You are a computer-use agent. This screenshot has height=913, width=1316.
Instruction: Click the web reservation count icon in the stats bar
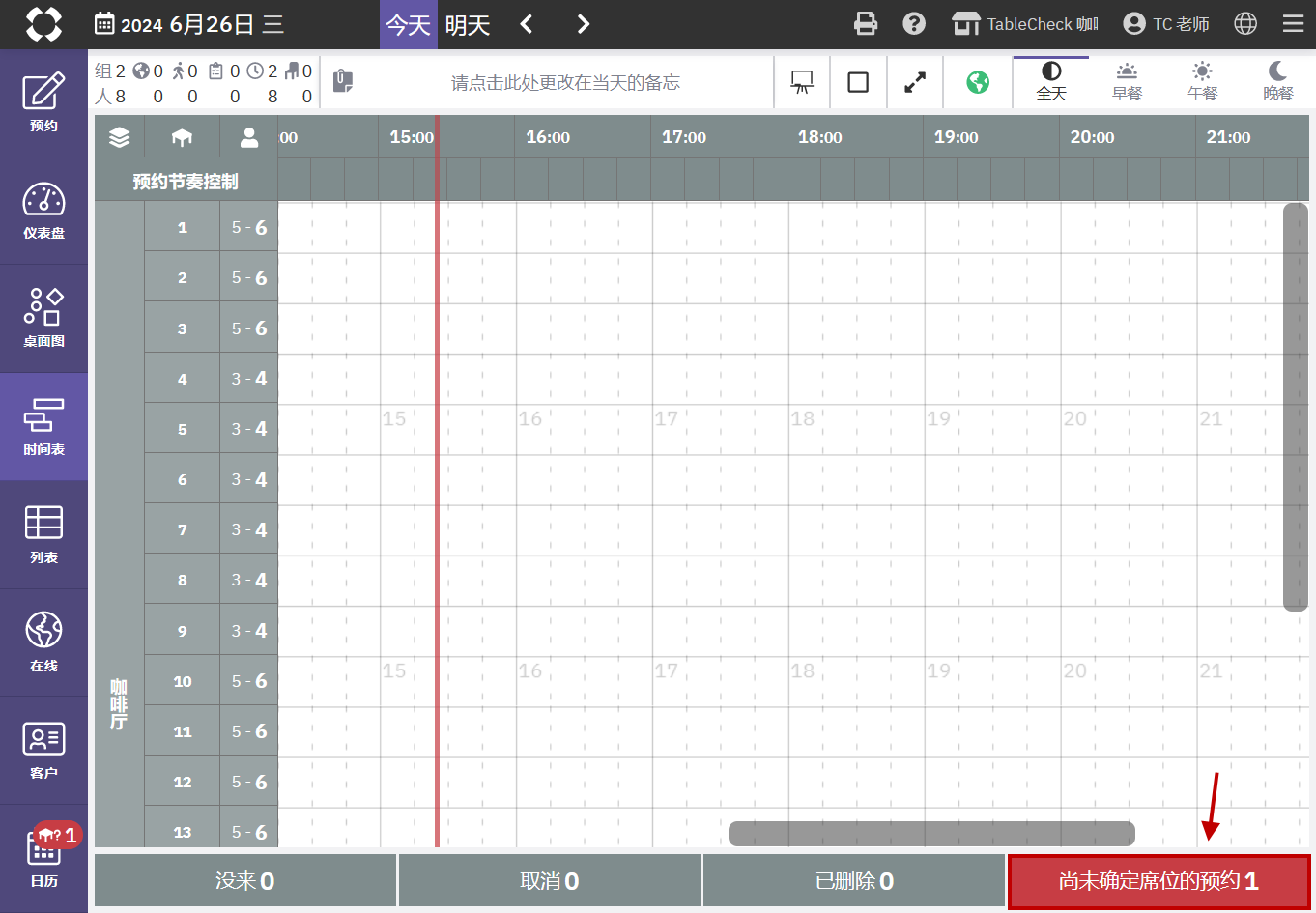pyautogui.click(x=141, y=71)
